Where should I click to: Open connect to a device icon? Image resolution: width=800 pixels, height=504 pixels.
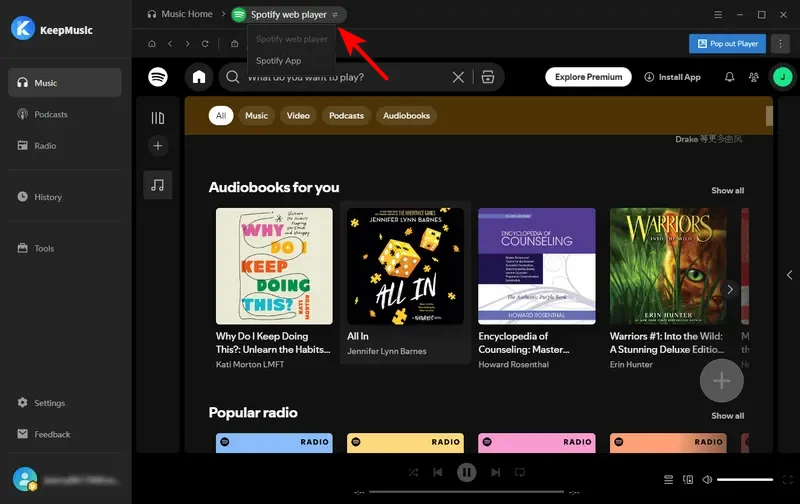688,480
